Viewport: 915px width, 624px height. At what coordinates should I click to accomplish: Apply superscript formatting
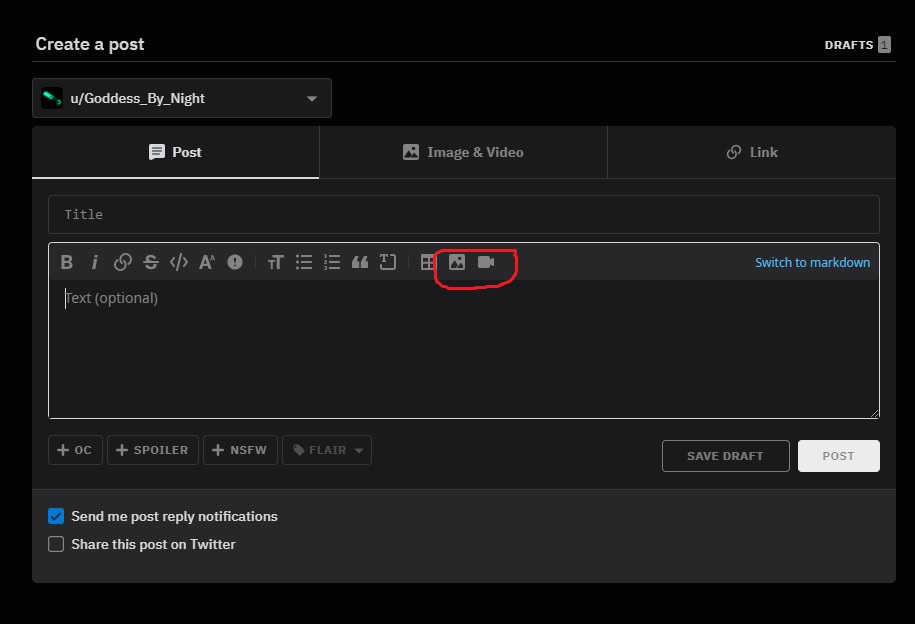(207, 262)
